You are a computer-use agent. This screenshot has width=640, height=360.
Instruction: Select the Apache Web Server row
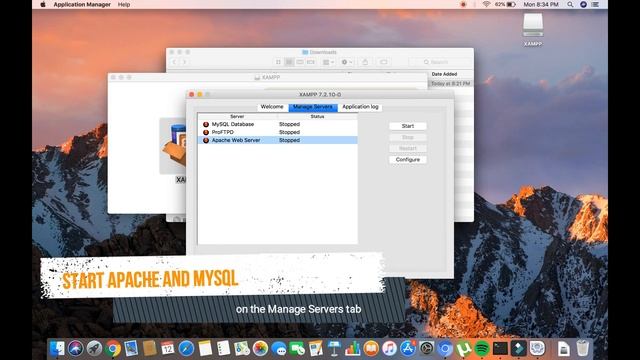pos(278,140)
